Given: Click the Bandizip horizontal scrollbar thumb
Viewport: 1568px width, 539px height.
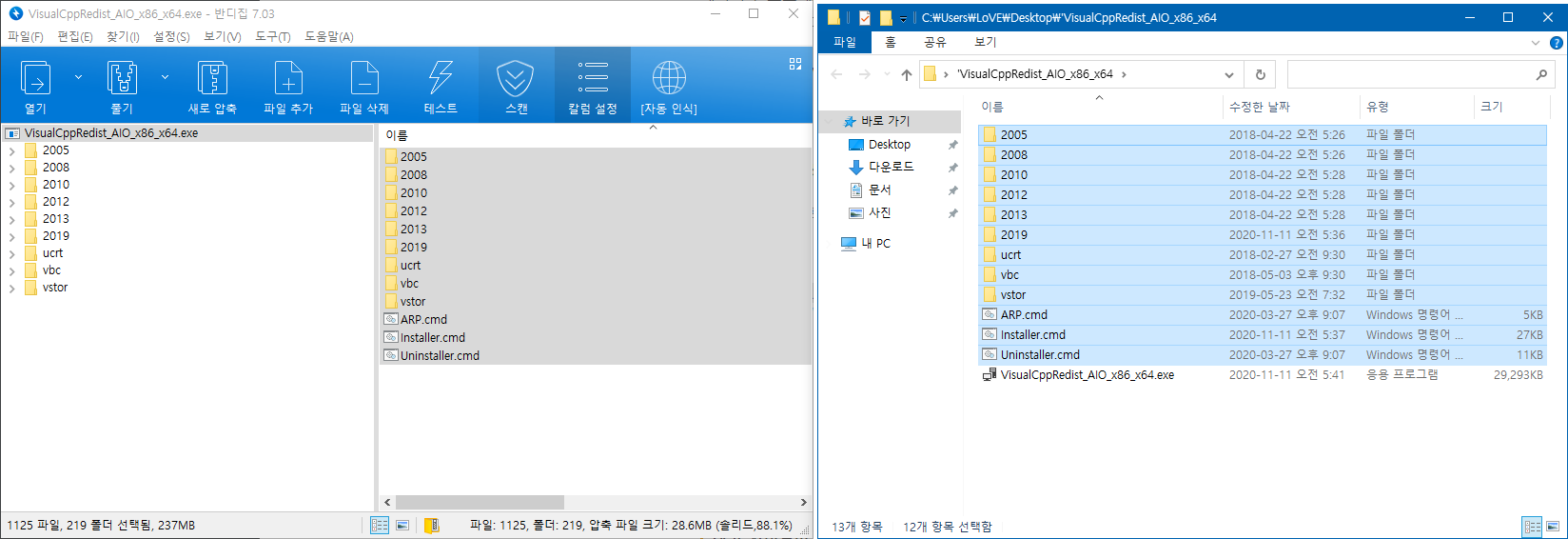Looking at the screenshot, I should (x=480, y=502).
